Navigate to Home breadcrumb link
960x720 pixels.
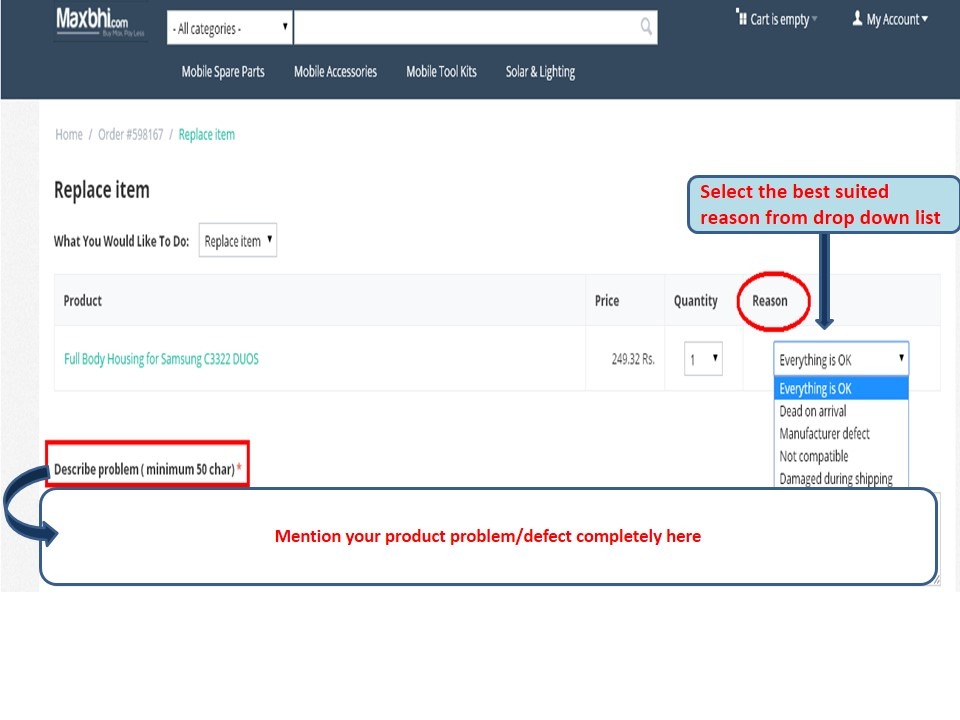click(x=69, y=135)
